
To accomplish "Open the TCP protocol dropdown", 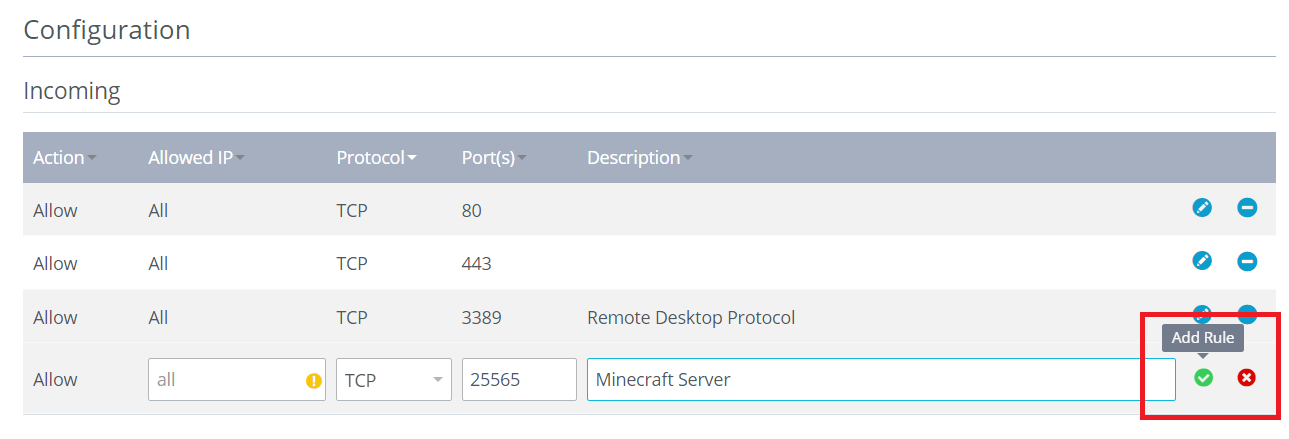I will click(393, 380).
